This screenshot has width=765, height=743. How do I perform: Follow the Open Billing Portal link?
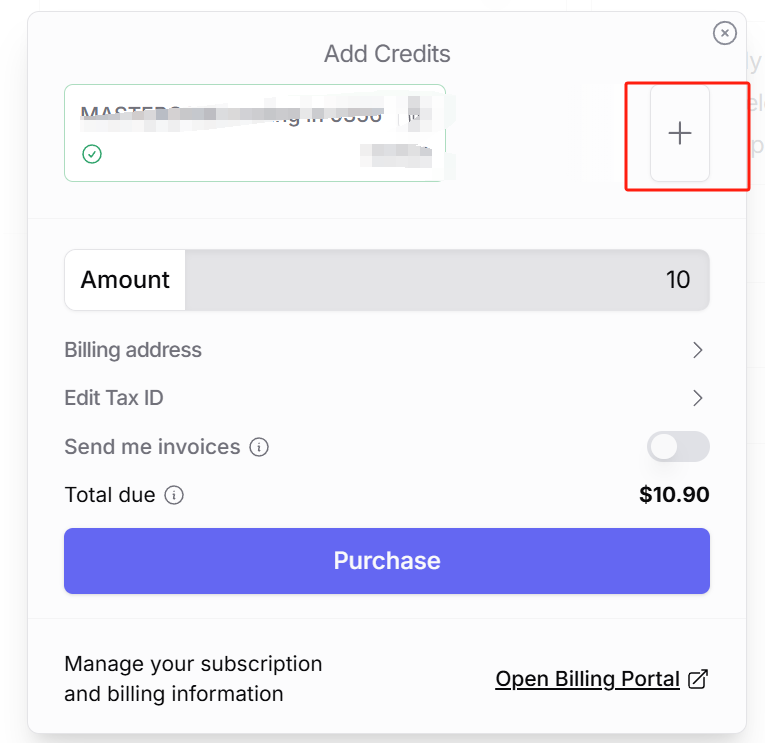click(587, 679)
